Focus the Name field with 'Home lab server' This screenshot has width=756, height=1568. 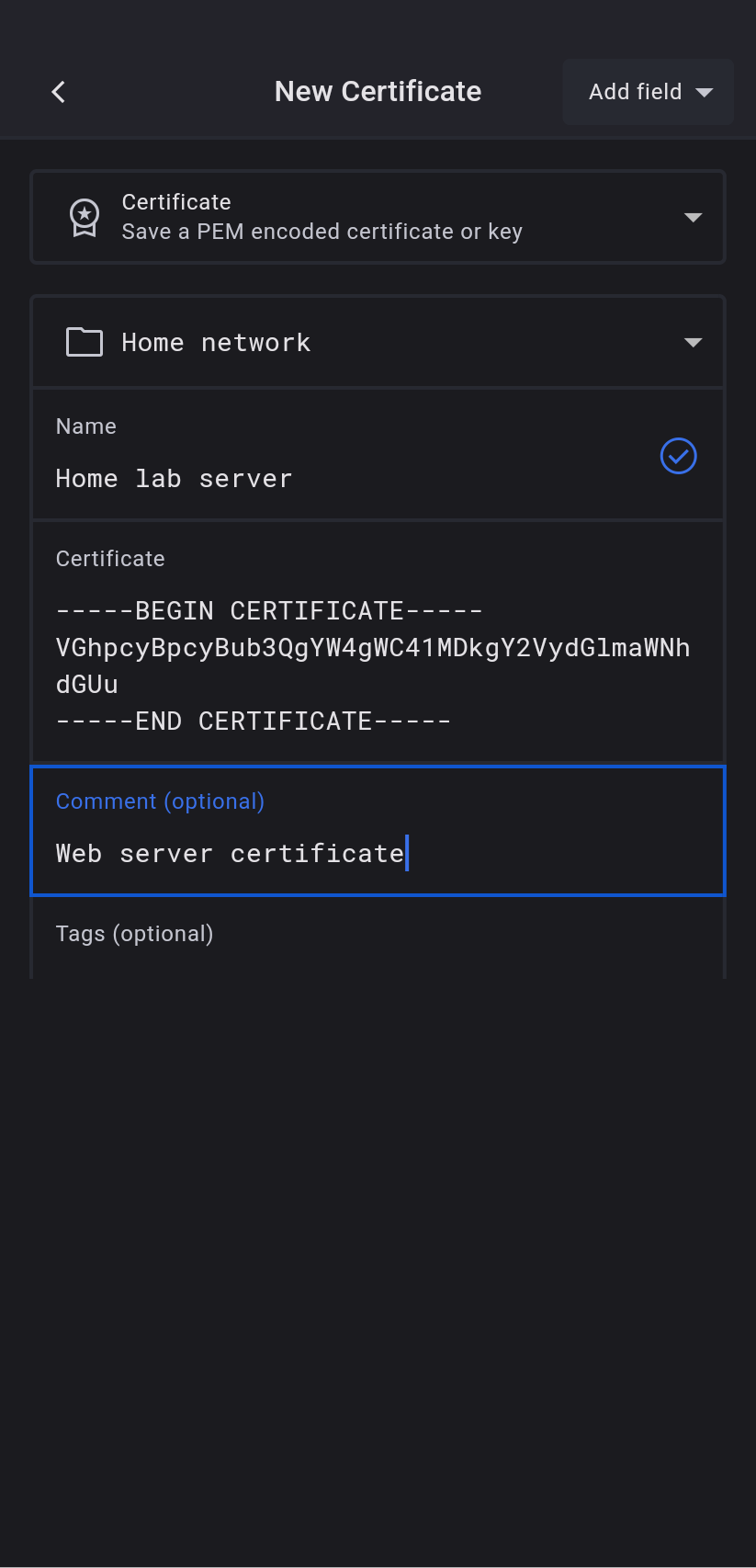point(175,479)
